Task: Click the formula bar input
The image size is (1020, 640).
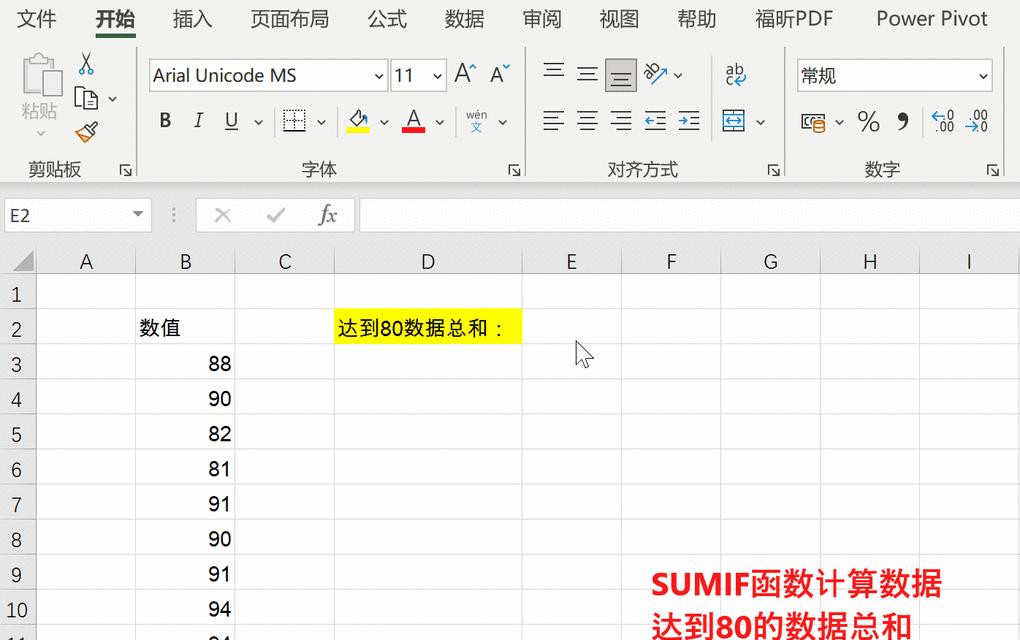Action: pyautogui.click(x=690, y=215)
